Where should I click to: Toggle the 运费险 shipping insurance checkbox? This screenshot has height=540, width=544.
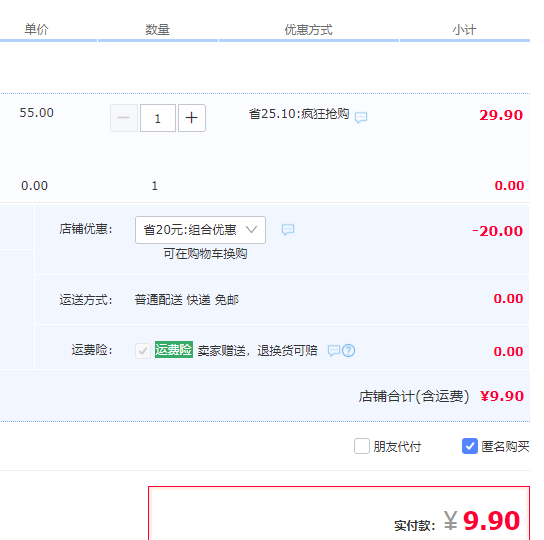[x=143, y=351]
